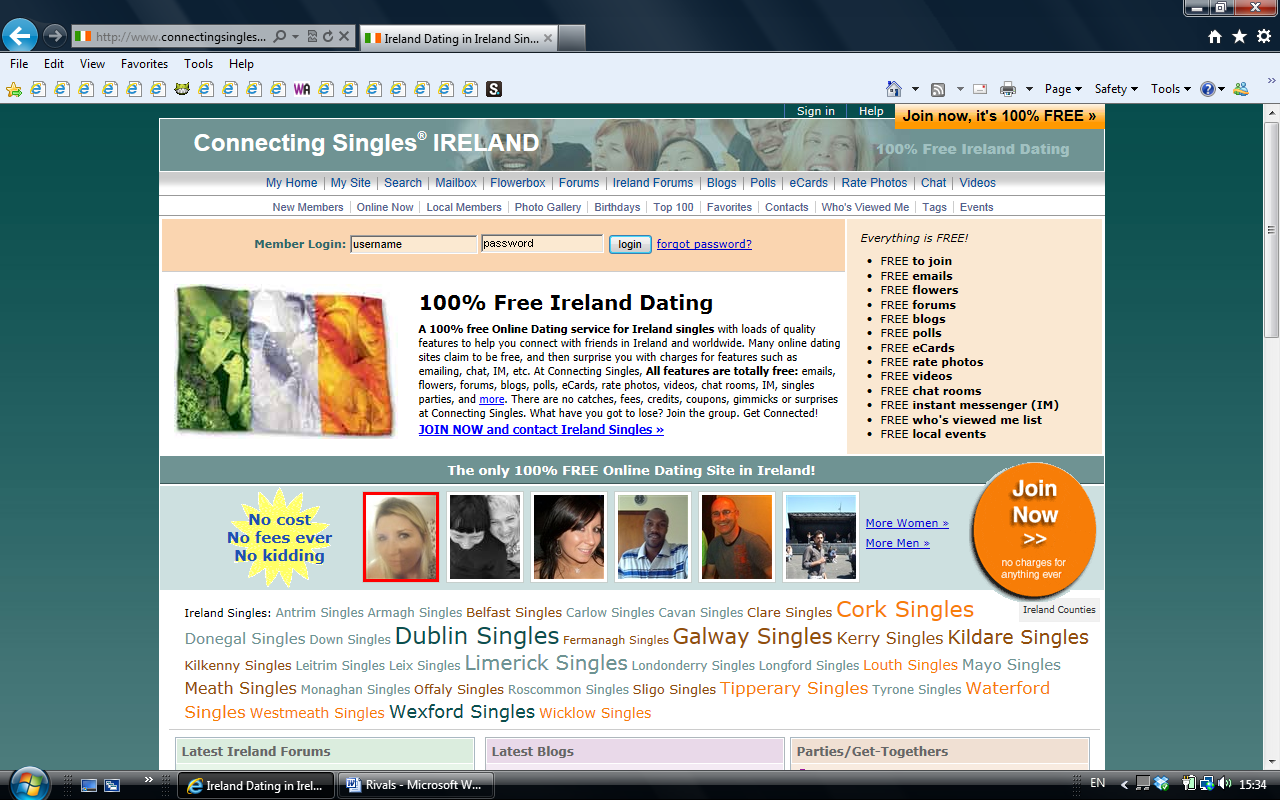Click the forgot password link
Viewport: 1280px width, 800px height.
(x=704, y=244)
